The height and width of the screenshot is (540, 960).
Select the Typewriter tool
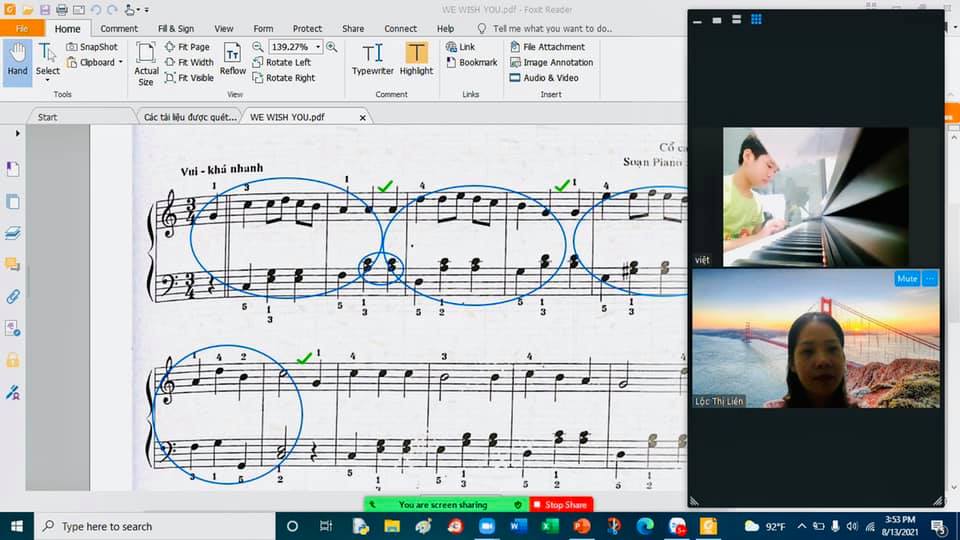pos(372,59)
